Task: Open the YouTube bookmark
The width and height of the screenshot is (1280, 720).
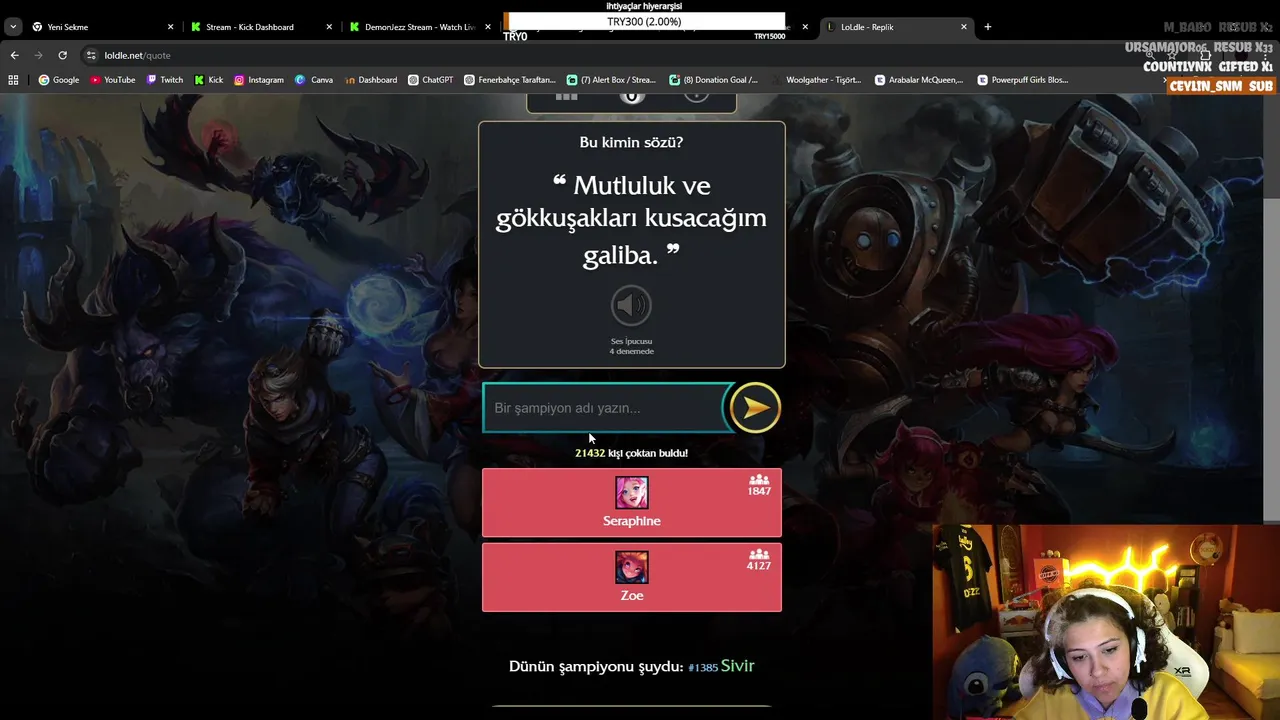Action: pyautogui.click(x=112, y=80)
